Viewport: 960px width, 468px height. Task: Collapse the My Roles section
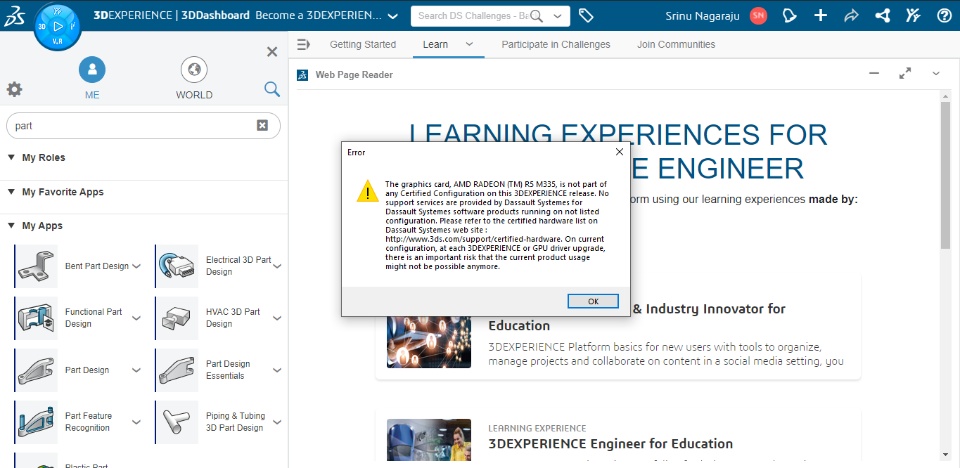pos(11,157)
